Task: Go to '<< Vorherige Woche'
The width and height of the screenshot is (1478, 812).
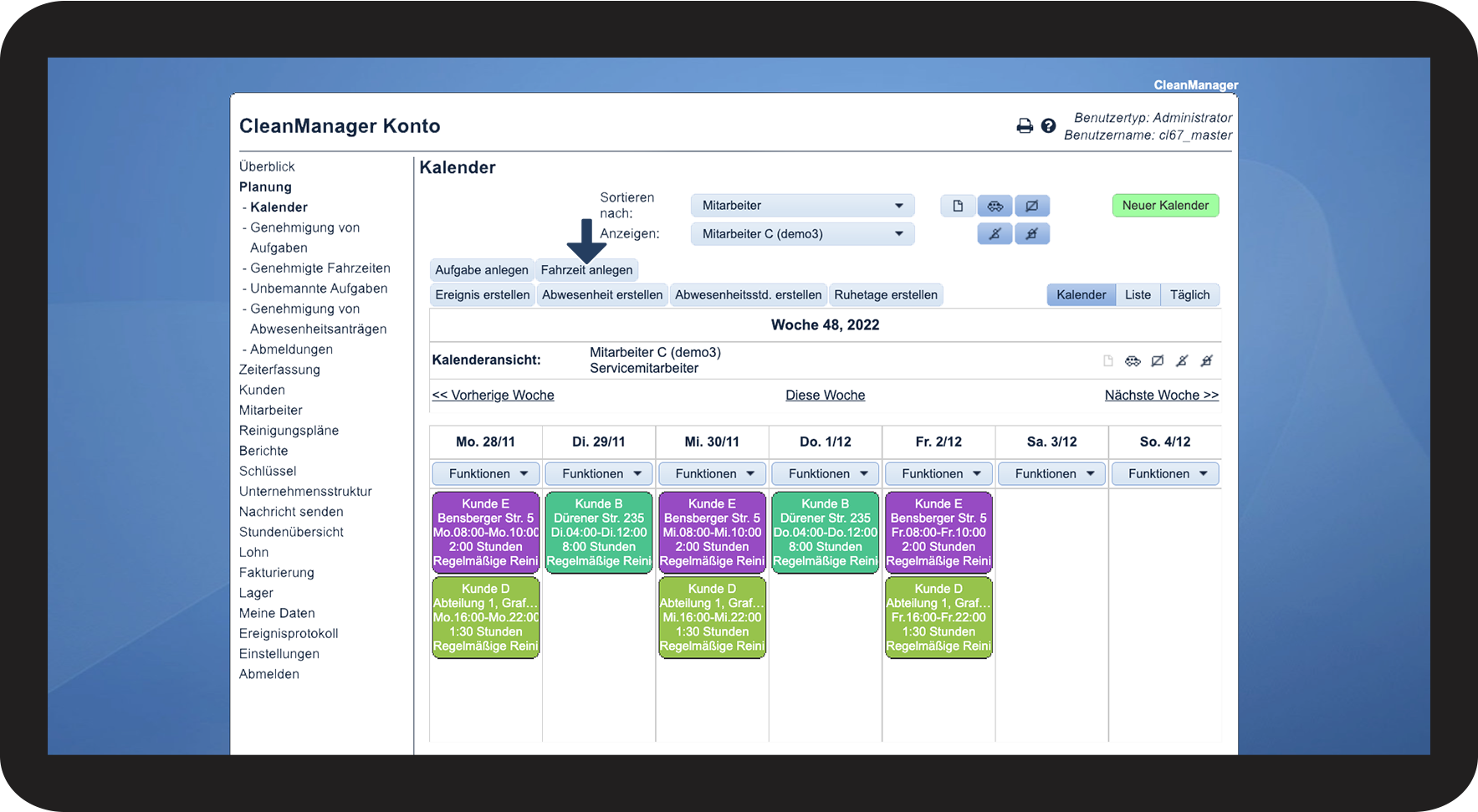Action: coord(494,396)
